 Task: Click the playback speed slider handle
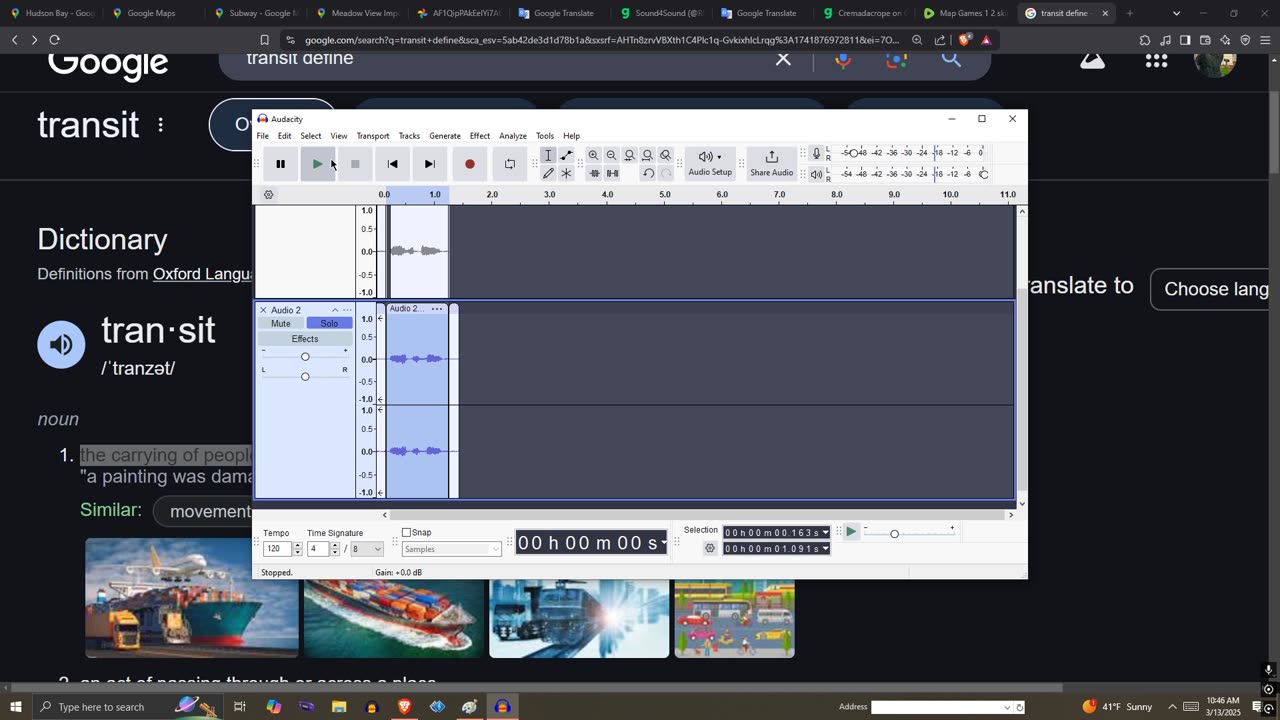(x=894, y=534)
